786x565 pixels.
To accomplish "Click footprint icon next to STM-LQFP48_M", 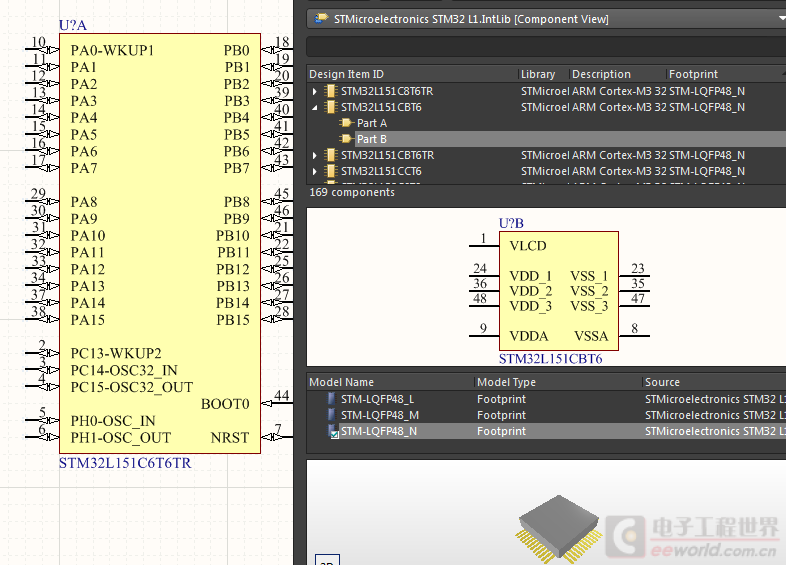I will pyautogui.click(x=331, y=415).
